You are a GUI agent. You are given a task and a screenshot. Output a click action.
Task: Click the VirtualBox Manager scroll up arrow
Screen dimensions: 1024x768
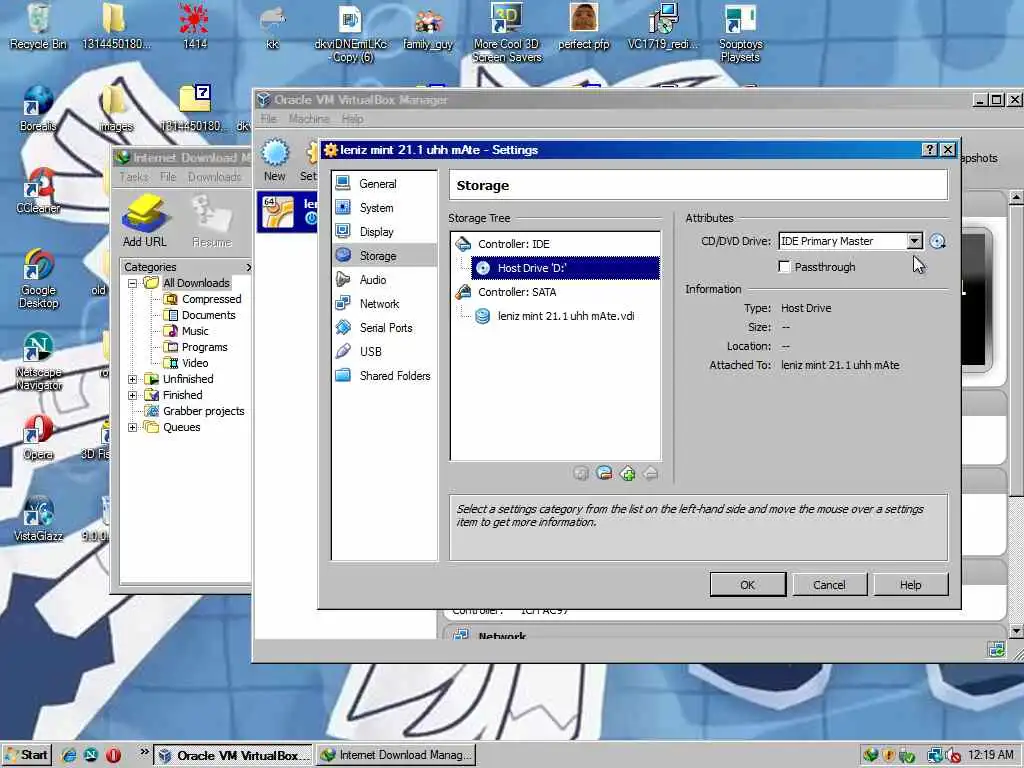tap(1016, 197)
